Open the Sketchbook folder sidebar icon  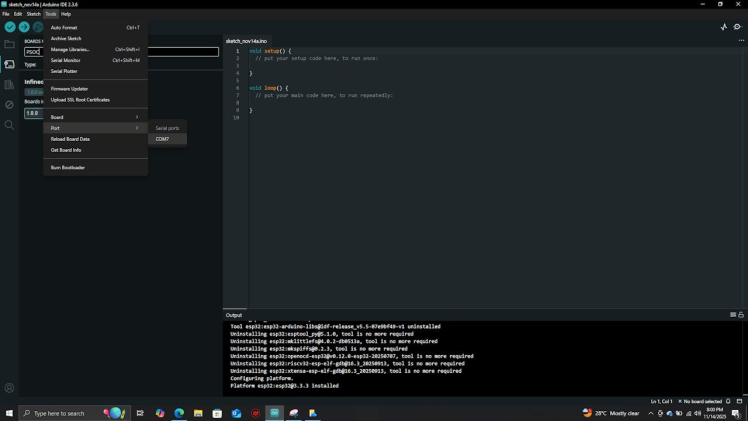9,44
